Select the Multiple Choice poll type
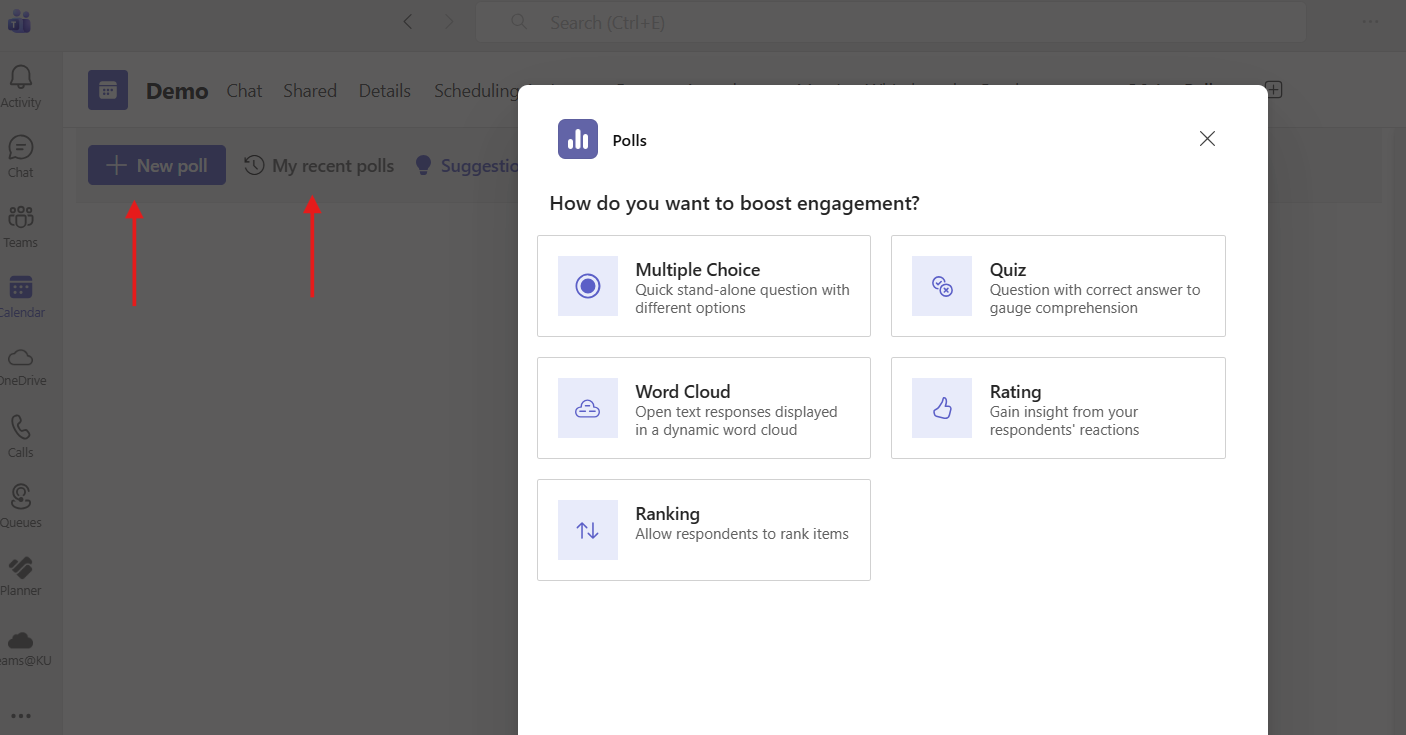 [703, 286]
